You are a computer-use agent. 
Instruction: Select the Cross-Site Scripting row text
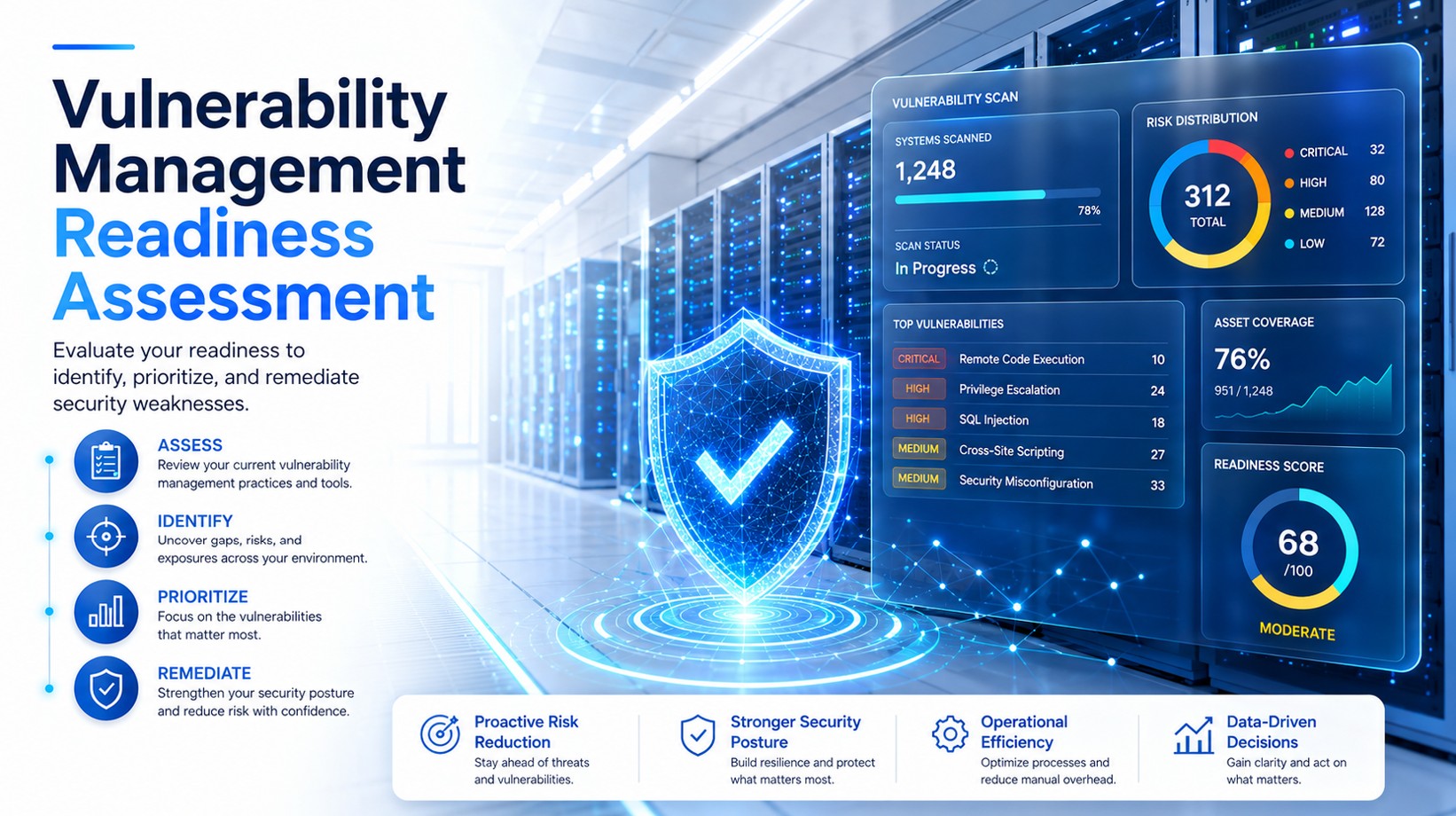(1012, 451)
